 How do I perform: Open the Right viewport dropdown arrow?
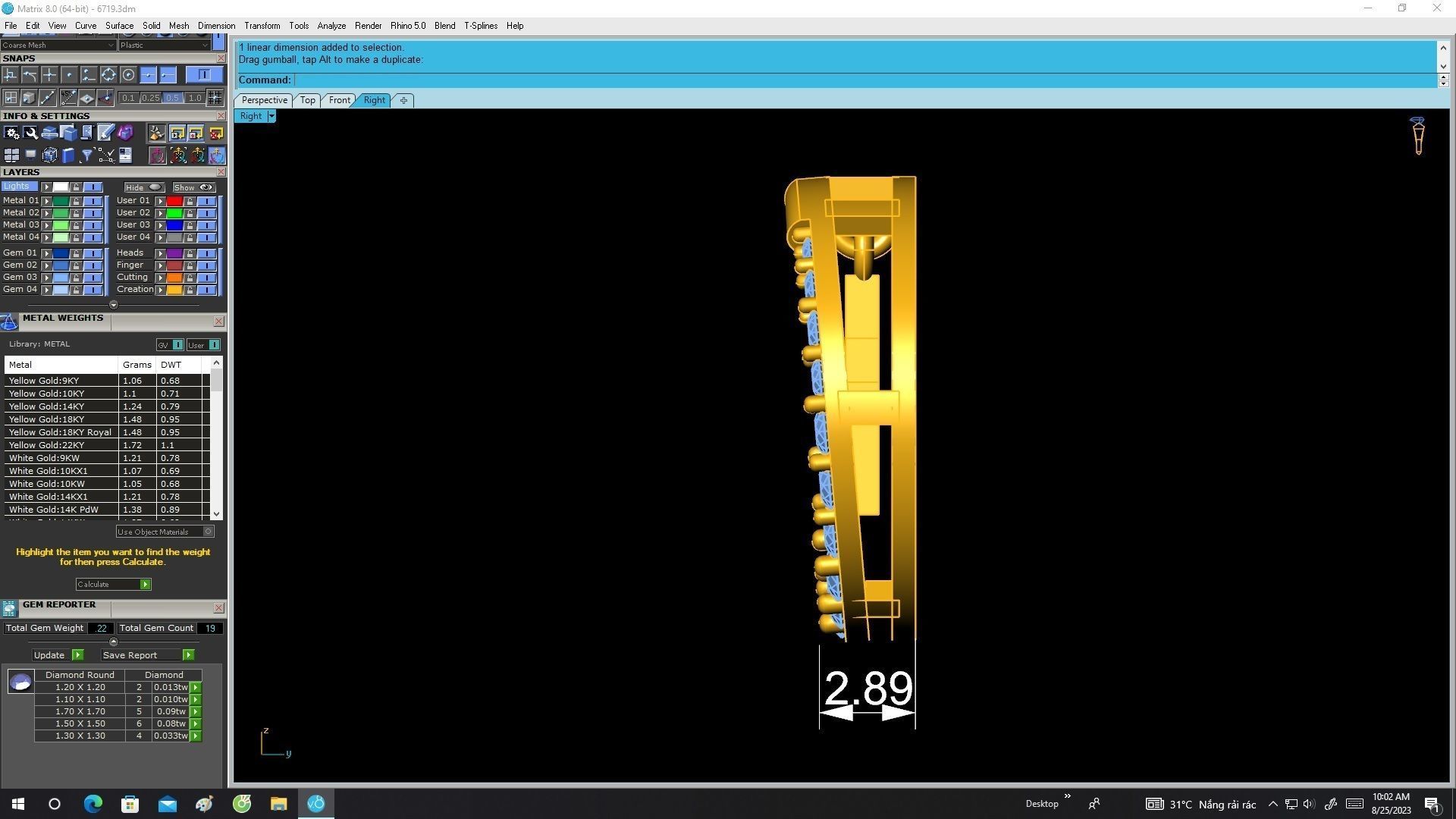[x=271, y=116]
